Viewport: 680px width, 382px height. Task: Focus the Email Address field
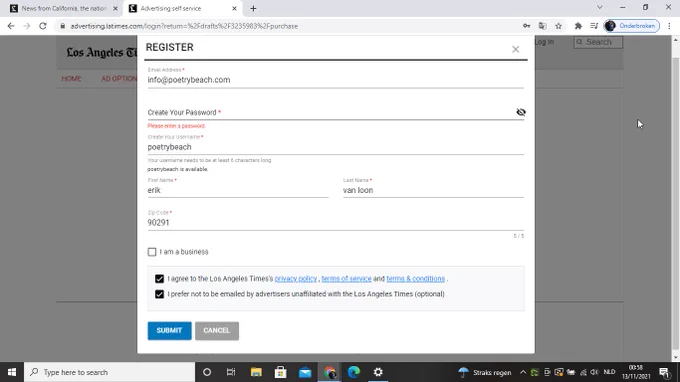pos(336,80)
